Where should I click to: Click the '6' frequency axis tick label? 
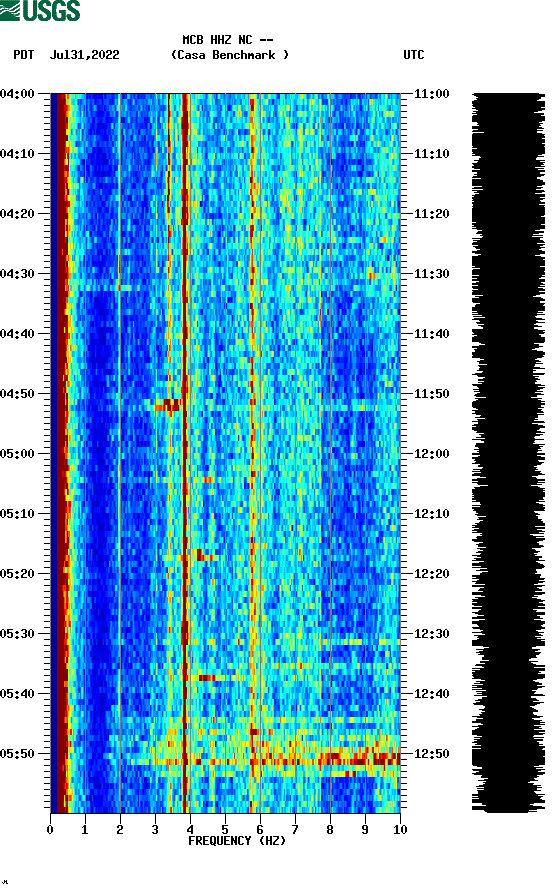point(260,830)
